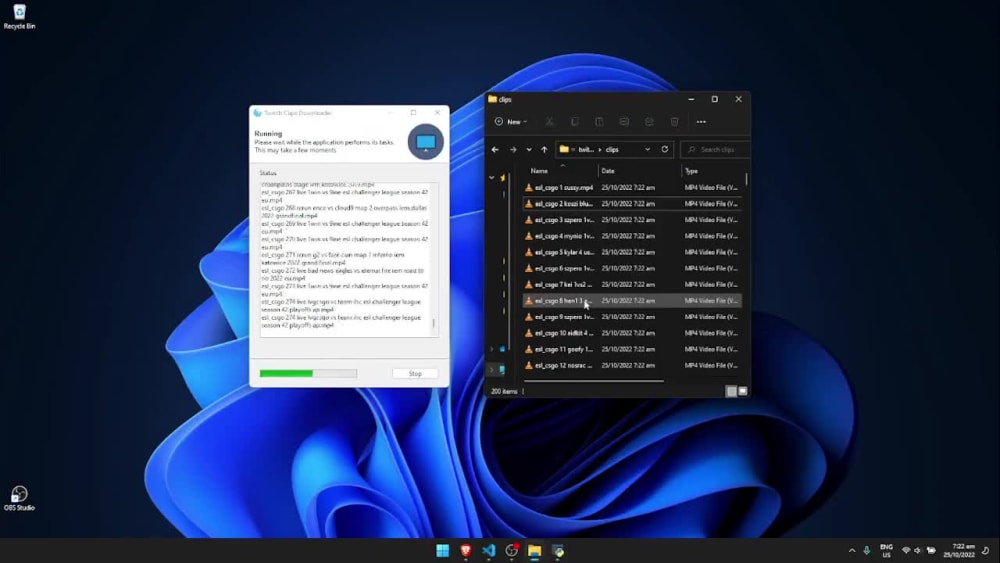Screen dimensions: 1000x563
Task: Click the horizontal scrollbar in clips file list
Action: (x=594, y=381)
